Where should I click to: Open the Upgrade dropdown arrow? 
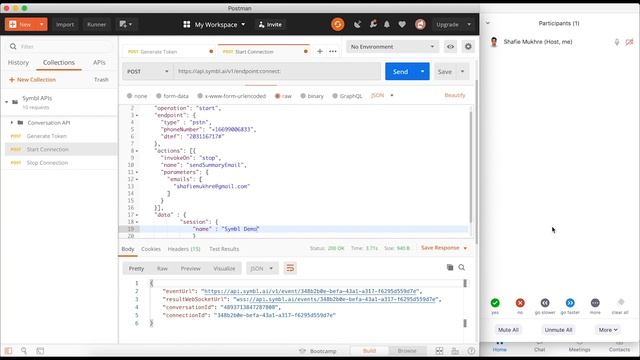(469, 24)
